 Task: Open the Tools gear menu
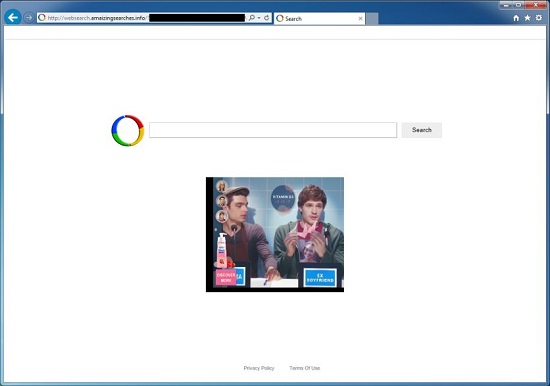coord(539,18)
